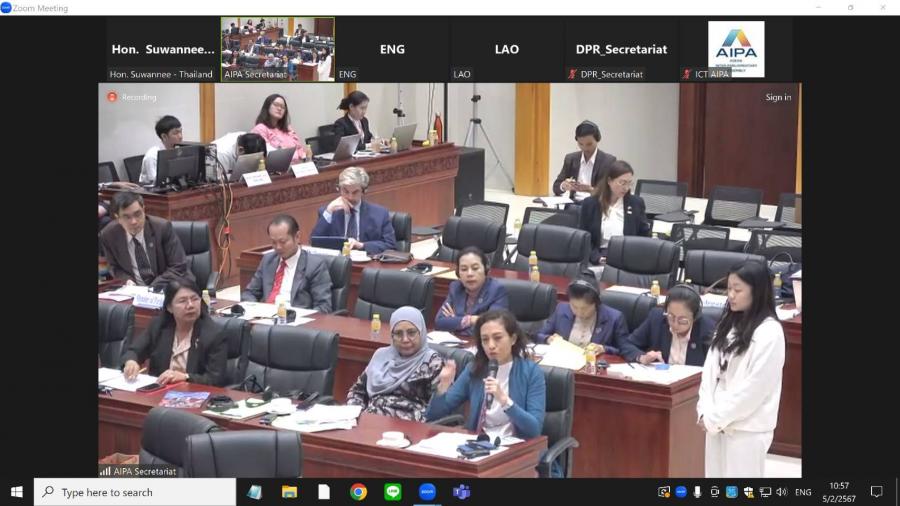Screen dimensions: 900x506
Task: Click the Recording indicator in the video
Action: click(x=133, y=97)
